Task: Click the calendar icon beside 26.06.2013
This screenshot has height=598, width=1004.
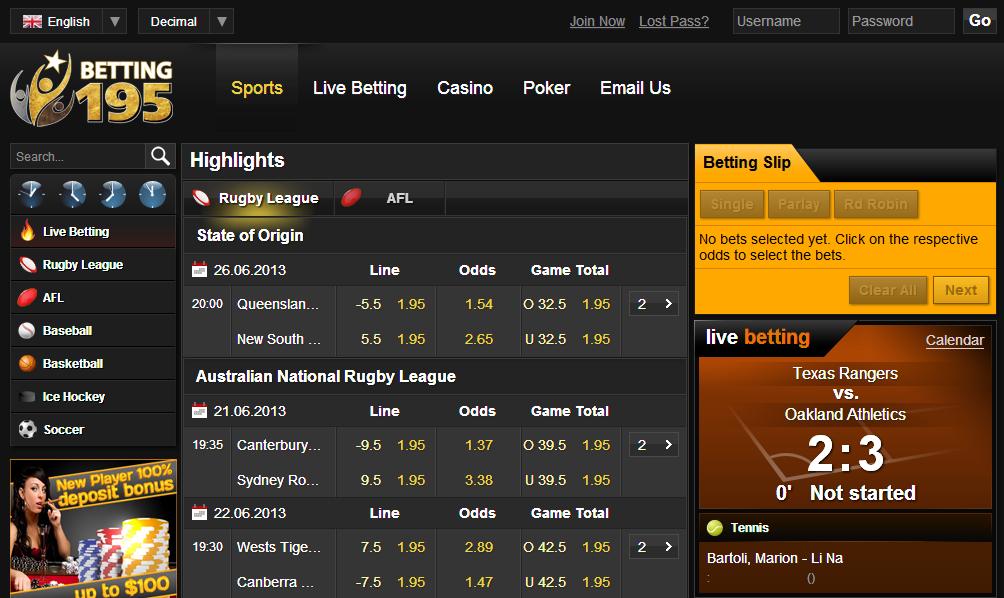Action: pyautogui.click(x=197, y=270)
